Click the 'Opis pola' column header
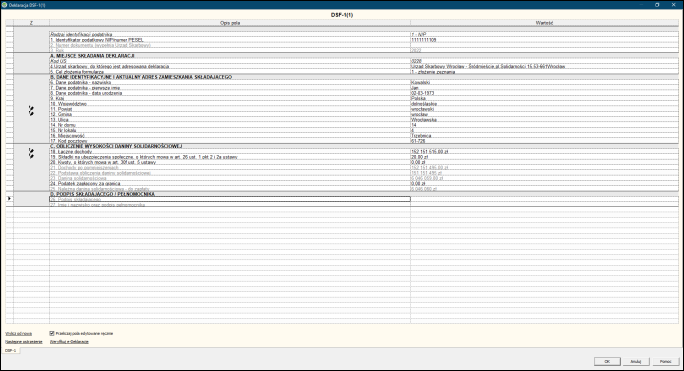Screen dimensions: 684x371 [x=230, y=23]
